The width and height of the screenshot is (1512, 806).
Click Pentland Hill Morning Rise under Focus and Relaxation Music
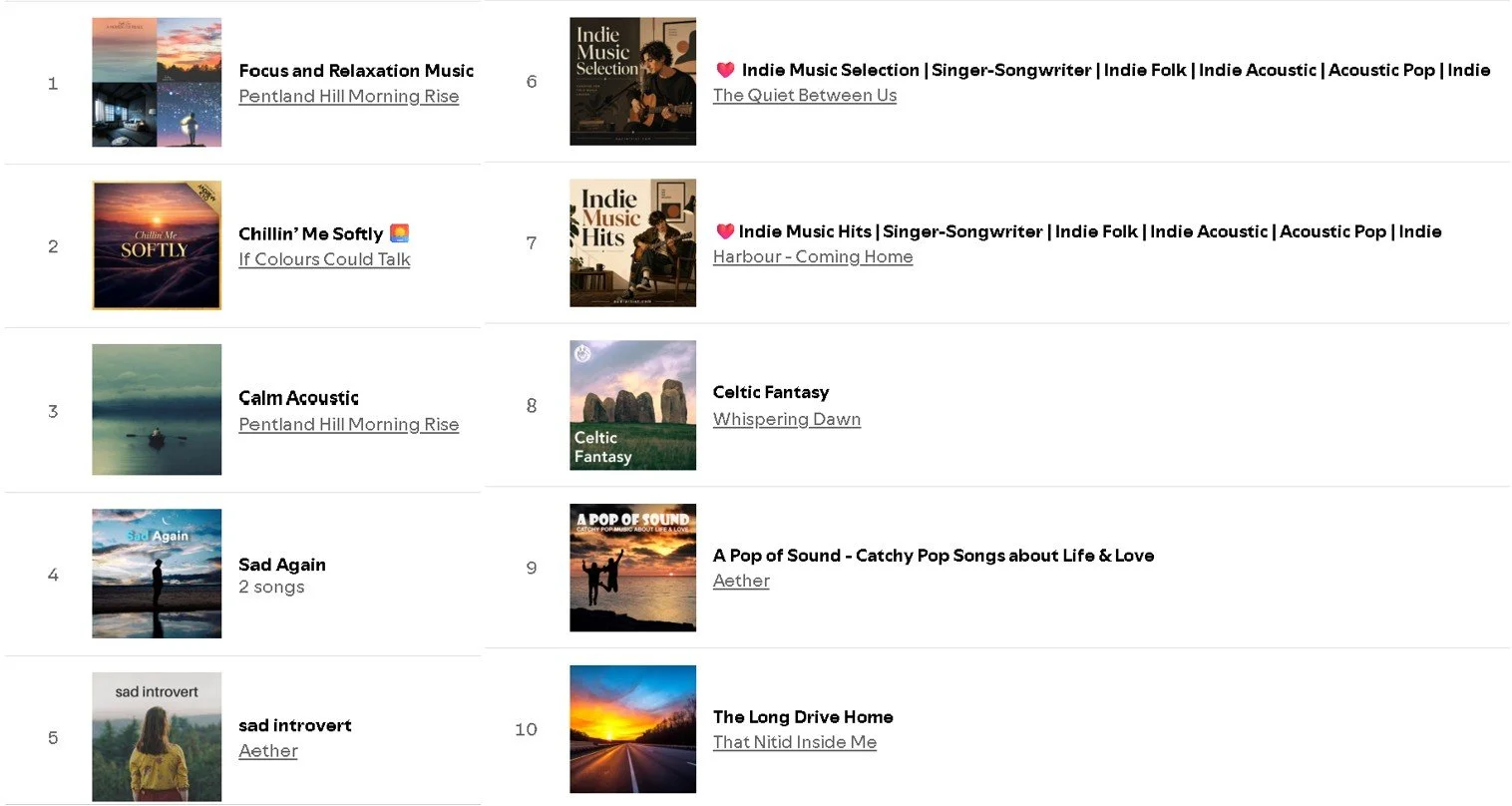tap(349, 97)
